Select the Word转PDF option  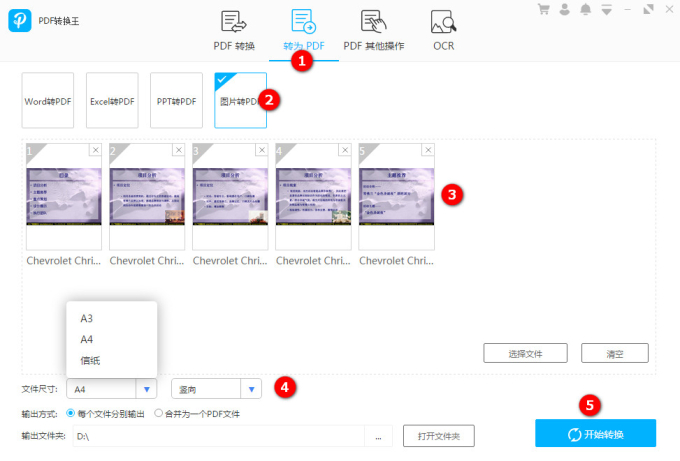pyautogui.click(x=48, y=100)
